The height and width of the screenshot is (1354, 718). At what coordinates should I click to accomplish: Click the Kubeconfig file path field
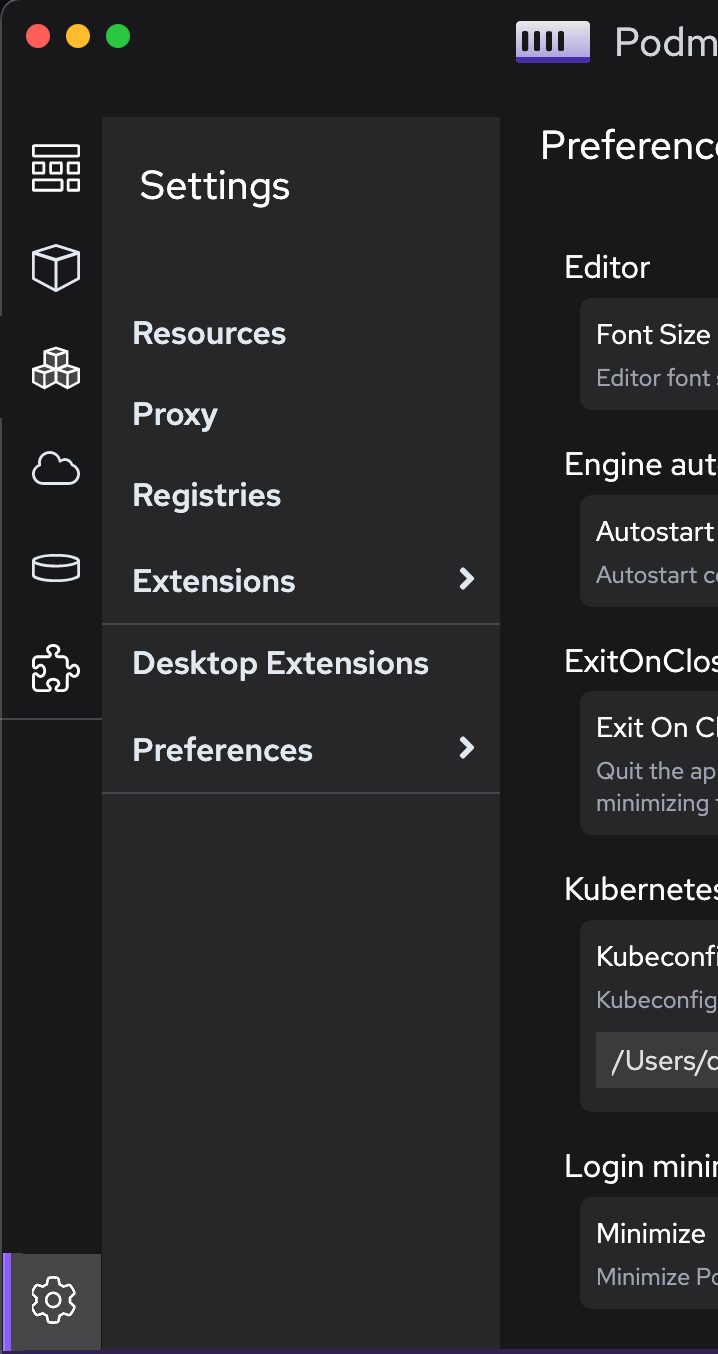[660, 1060]
